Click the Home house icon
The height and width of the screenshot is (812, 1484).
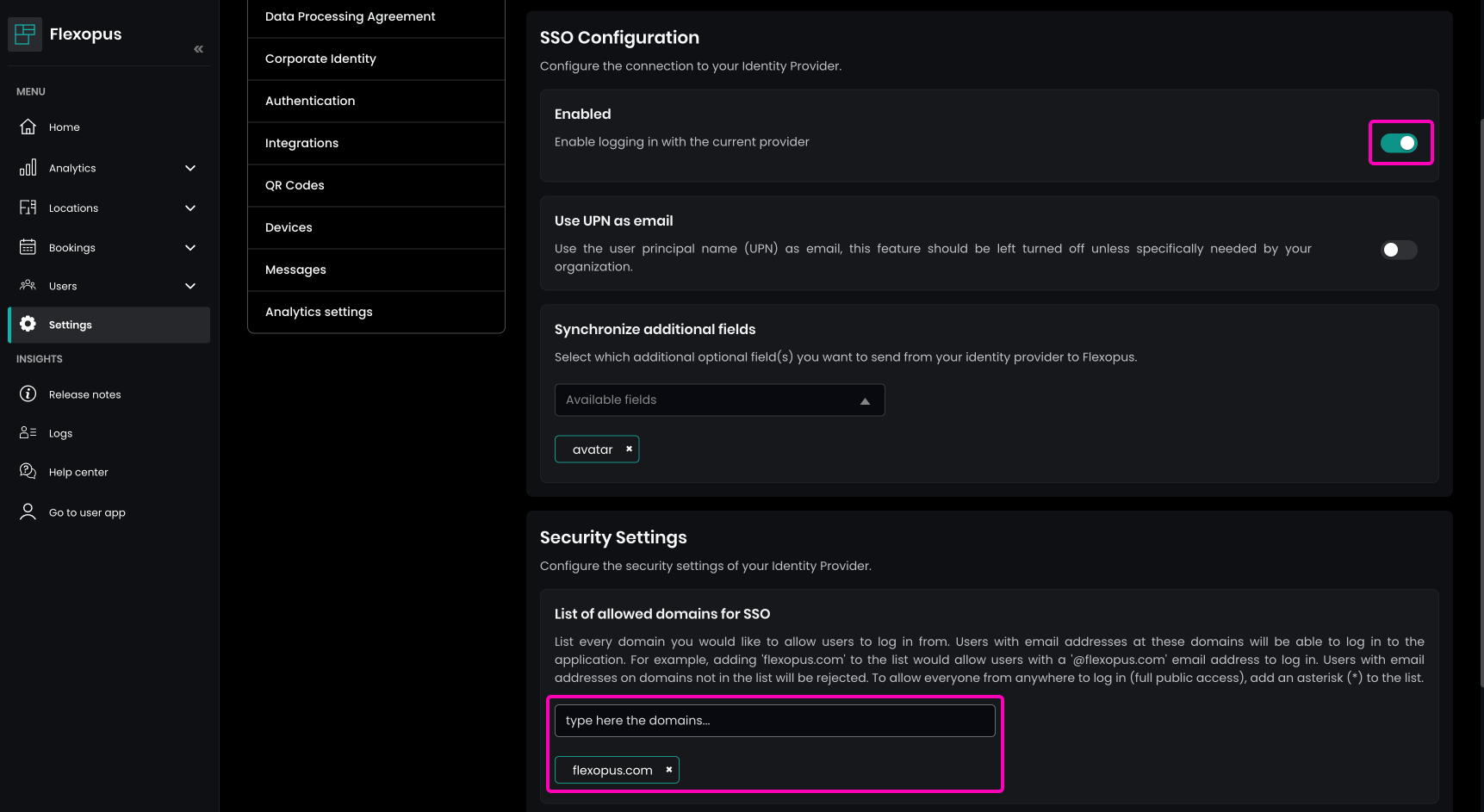(28, 127)
